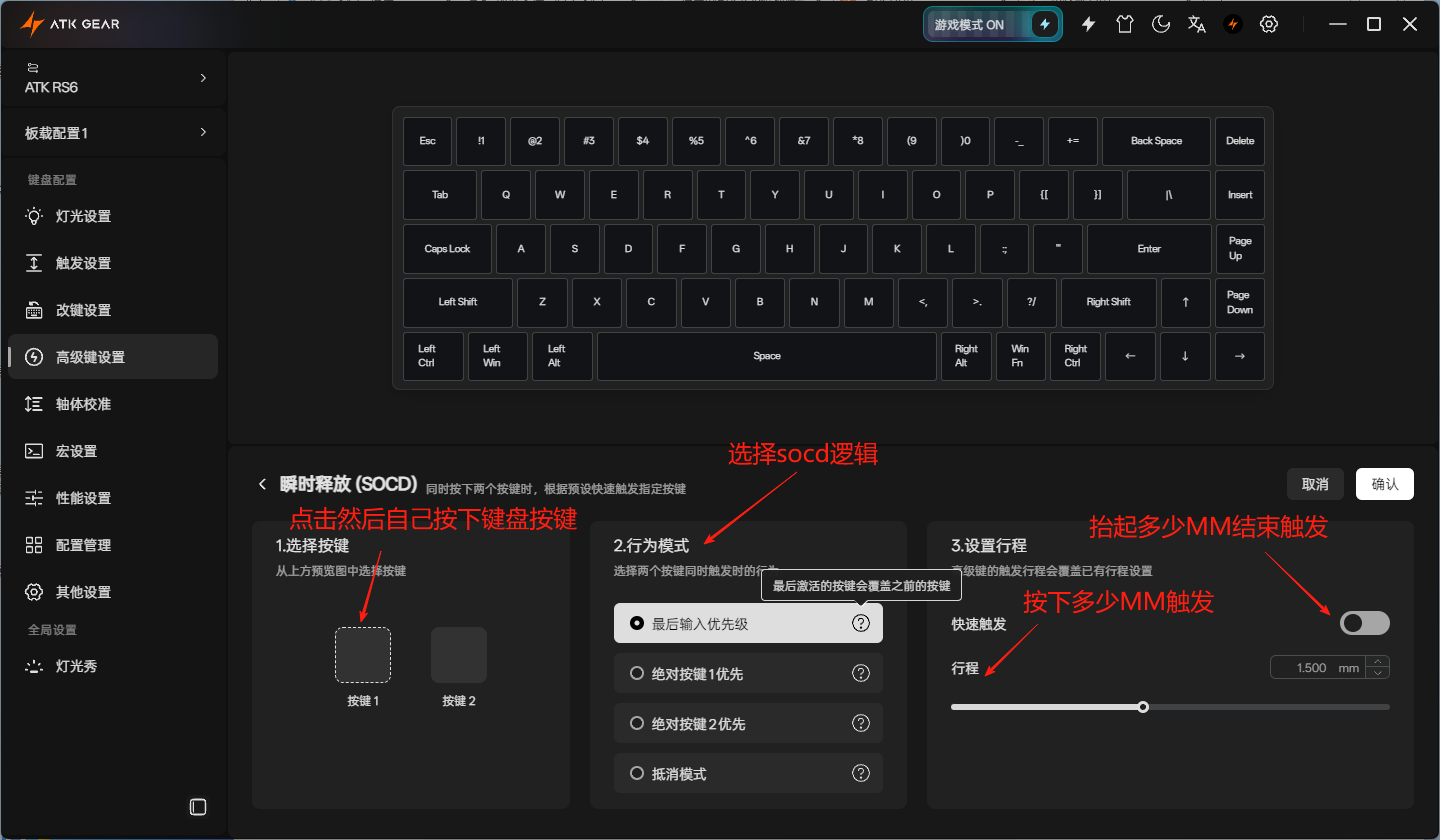Click the lightning bolt icon in title bar
The width and height of the screenshot is (1440, 840).
point(1089,24)
